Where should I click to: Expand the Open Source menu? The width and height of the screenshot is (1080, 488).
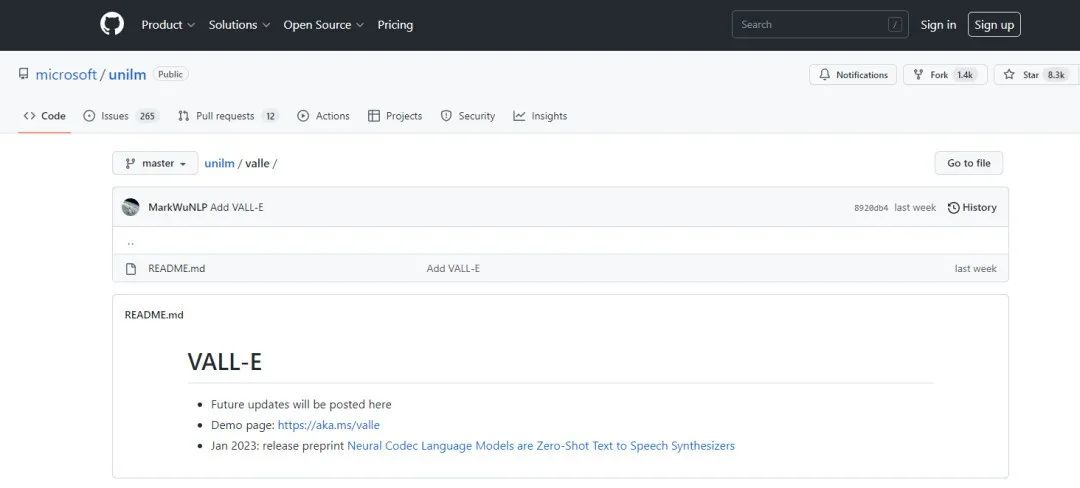coord(323,25)
